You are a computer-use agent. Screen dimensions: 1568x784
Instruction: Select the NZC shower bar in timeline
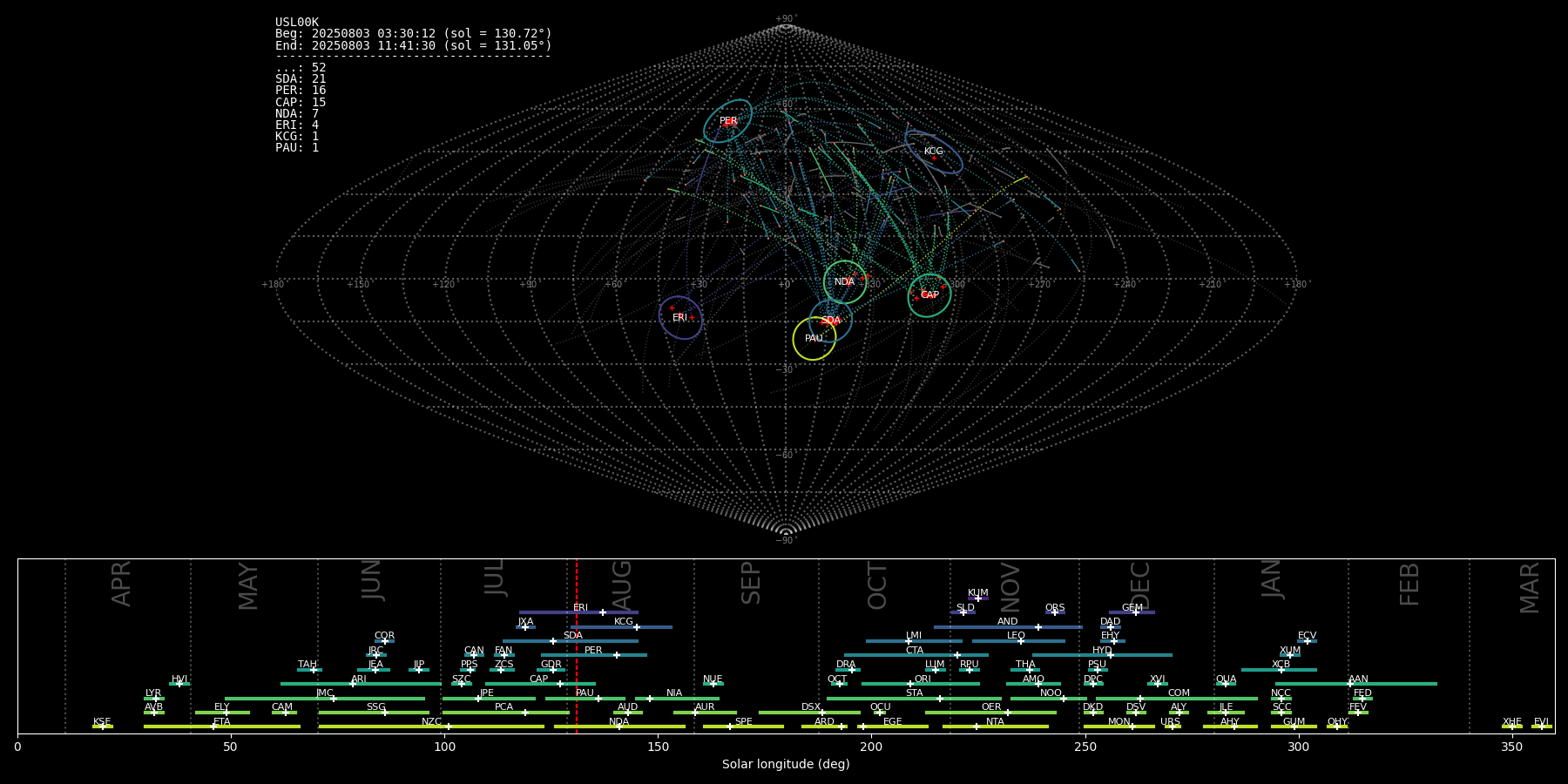coord(431,727)
